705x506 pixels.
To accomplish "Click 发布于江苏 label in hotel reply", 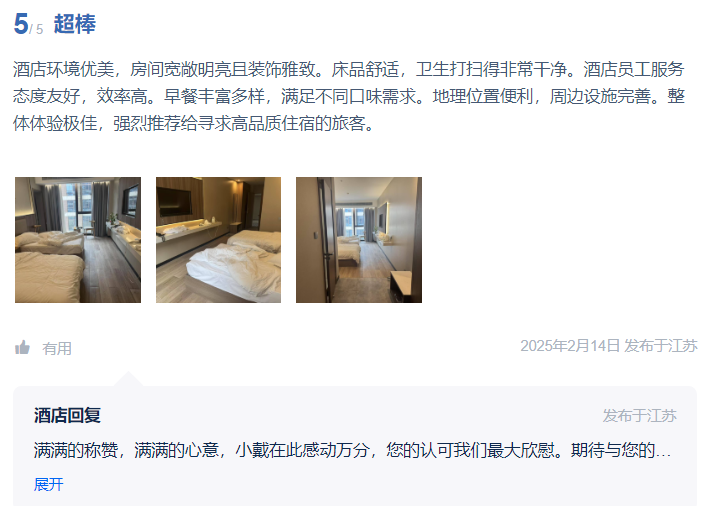I will click(x=639, y=416).
